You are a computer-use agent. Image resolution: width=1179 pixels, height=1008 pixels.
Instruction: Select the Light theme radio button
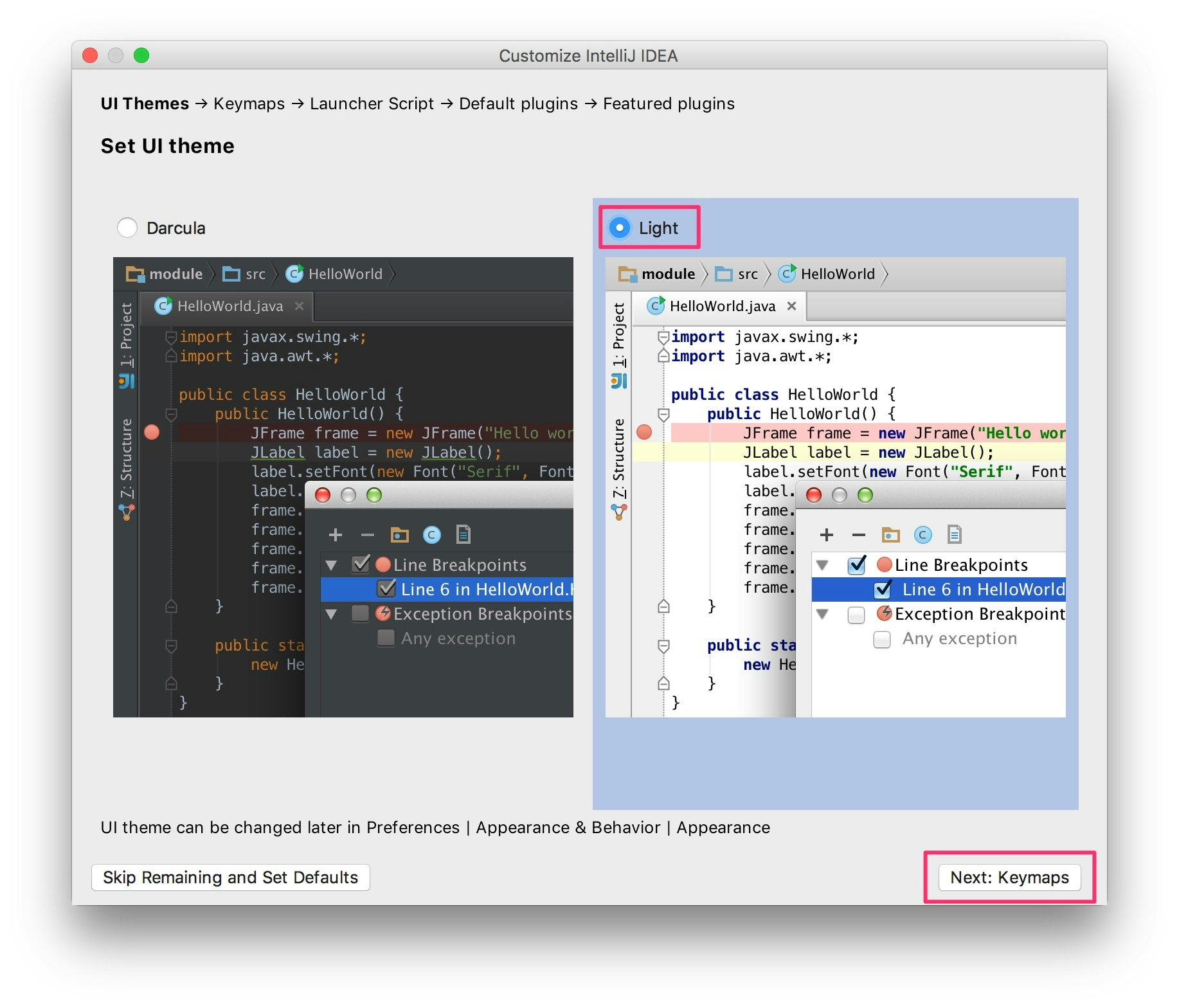[620, 228]
